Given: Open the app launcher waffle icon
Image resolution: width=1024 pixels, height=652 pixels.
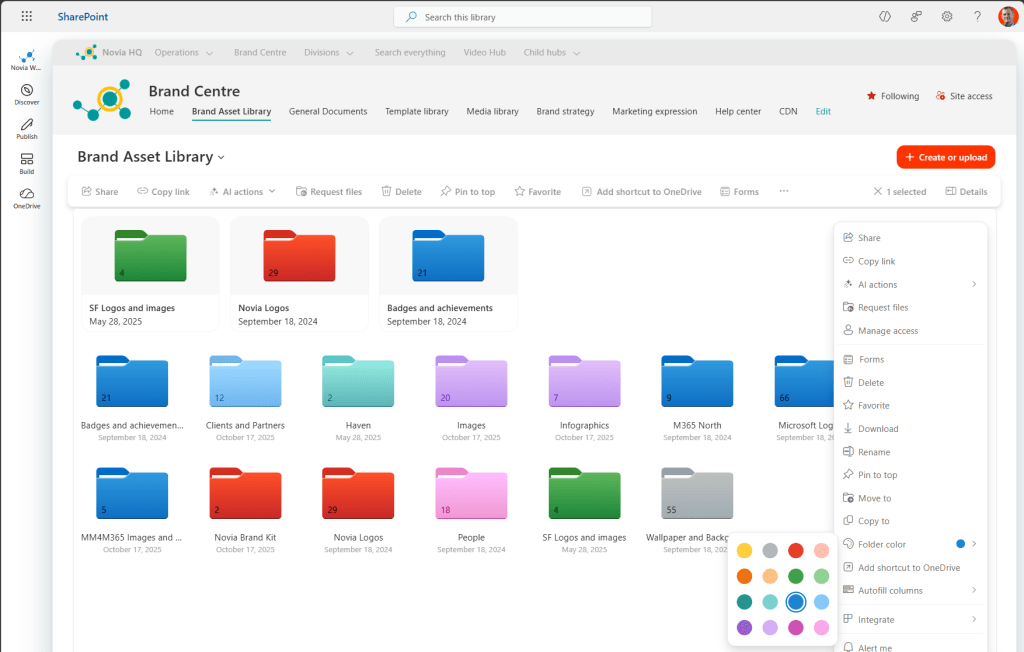Looking at the screenshot, I should coord(26,17).
